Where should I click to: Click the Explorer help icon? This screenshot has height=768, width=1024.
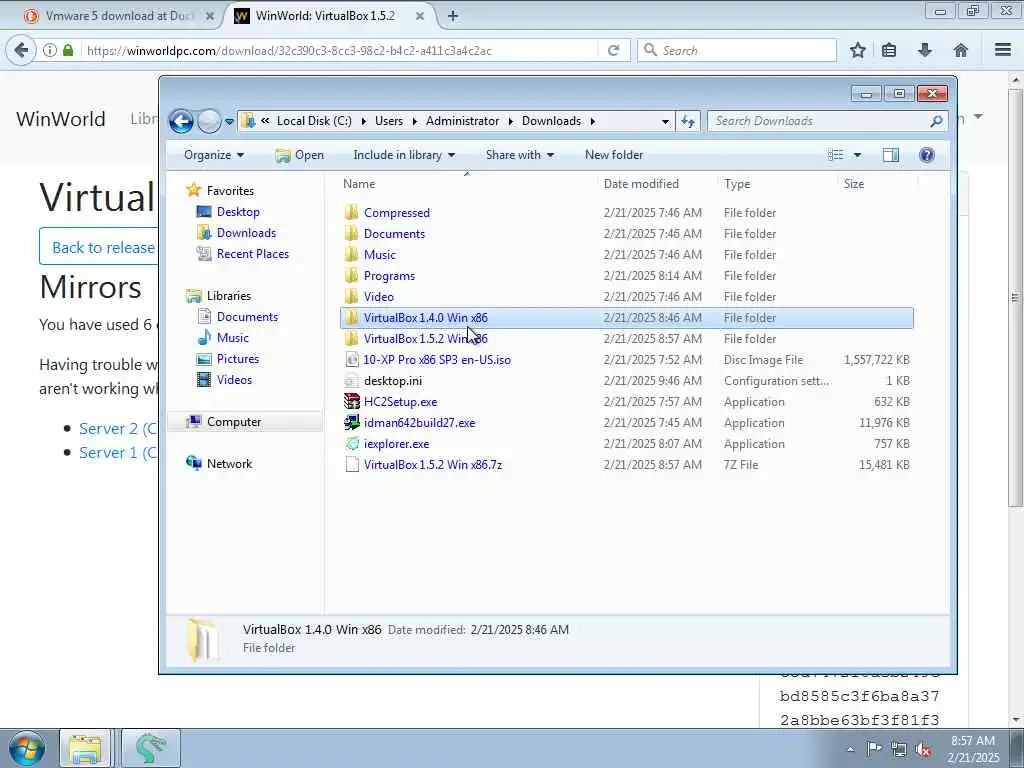coord(926,155)
